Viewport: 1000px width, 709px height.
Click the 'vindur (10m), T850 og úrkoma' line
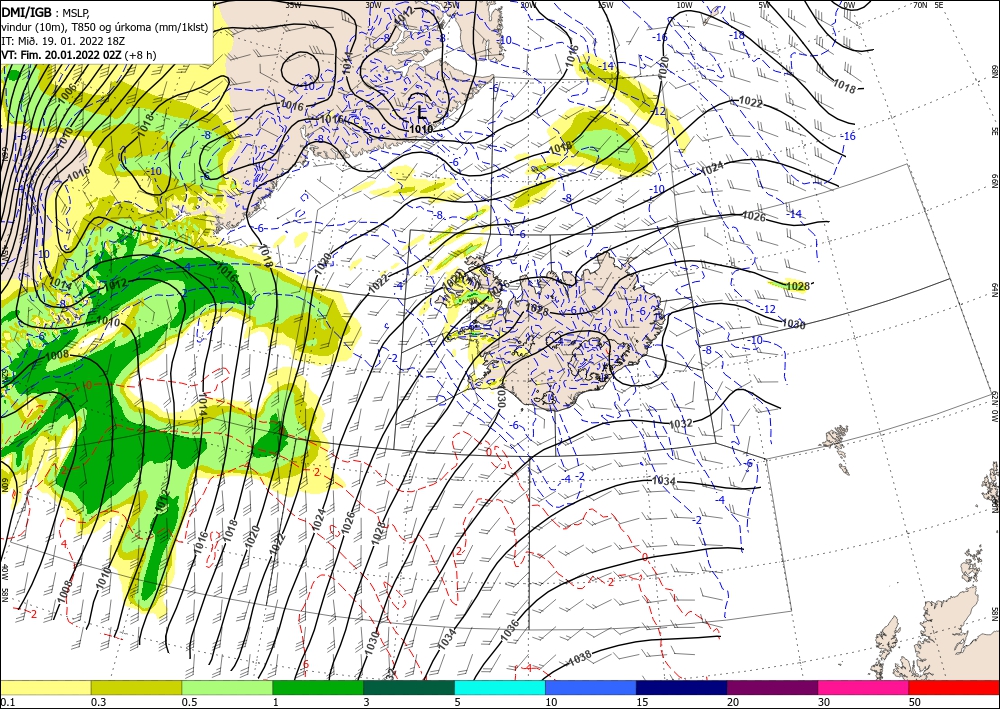(104, 26)
